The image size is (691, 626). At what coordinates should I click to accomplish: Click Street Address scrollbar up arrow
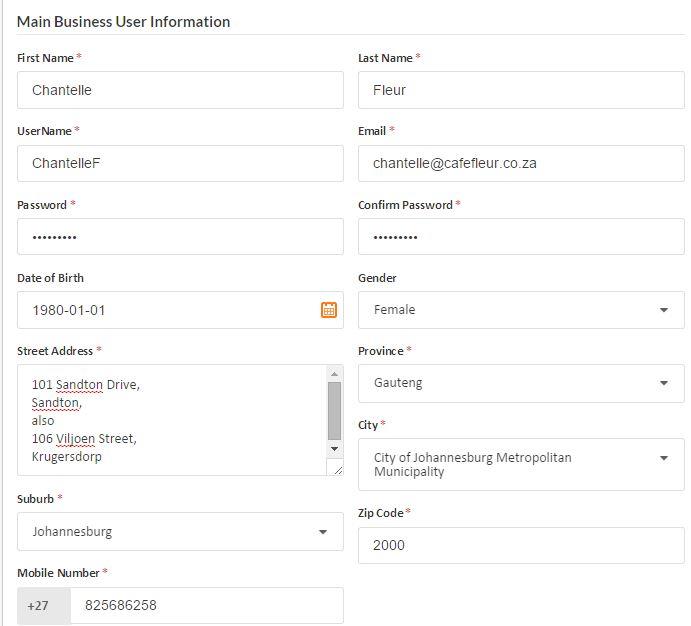tap(335, 374)
